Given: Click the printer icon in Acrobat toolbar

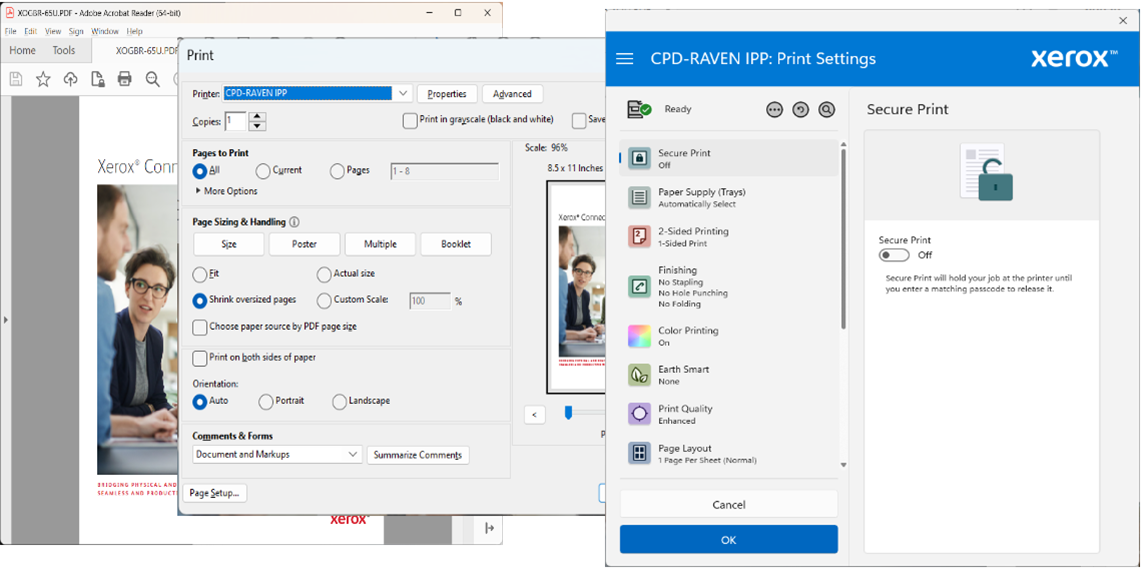Looking at the screenshot, I should [125, 79].
